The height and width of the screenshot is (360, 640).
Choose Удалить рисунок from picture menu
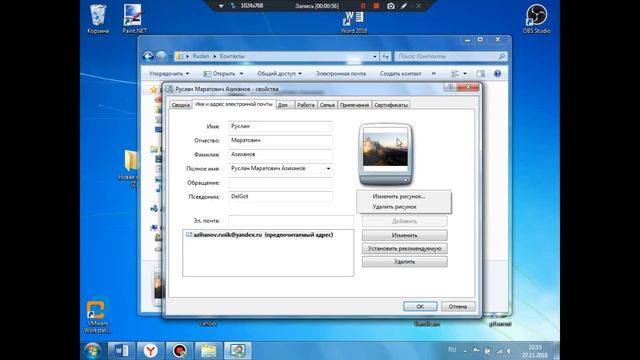point(394,207)
